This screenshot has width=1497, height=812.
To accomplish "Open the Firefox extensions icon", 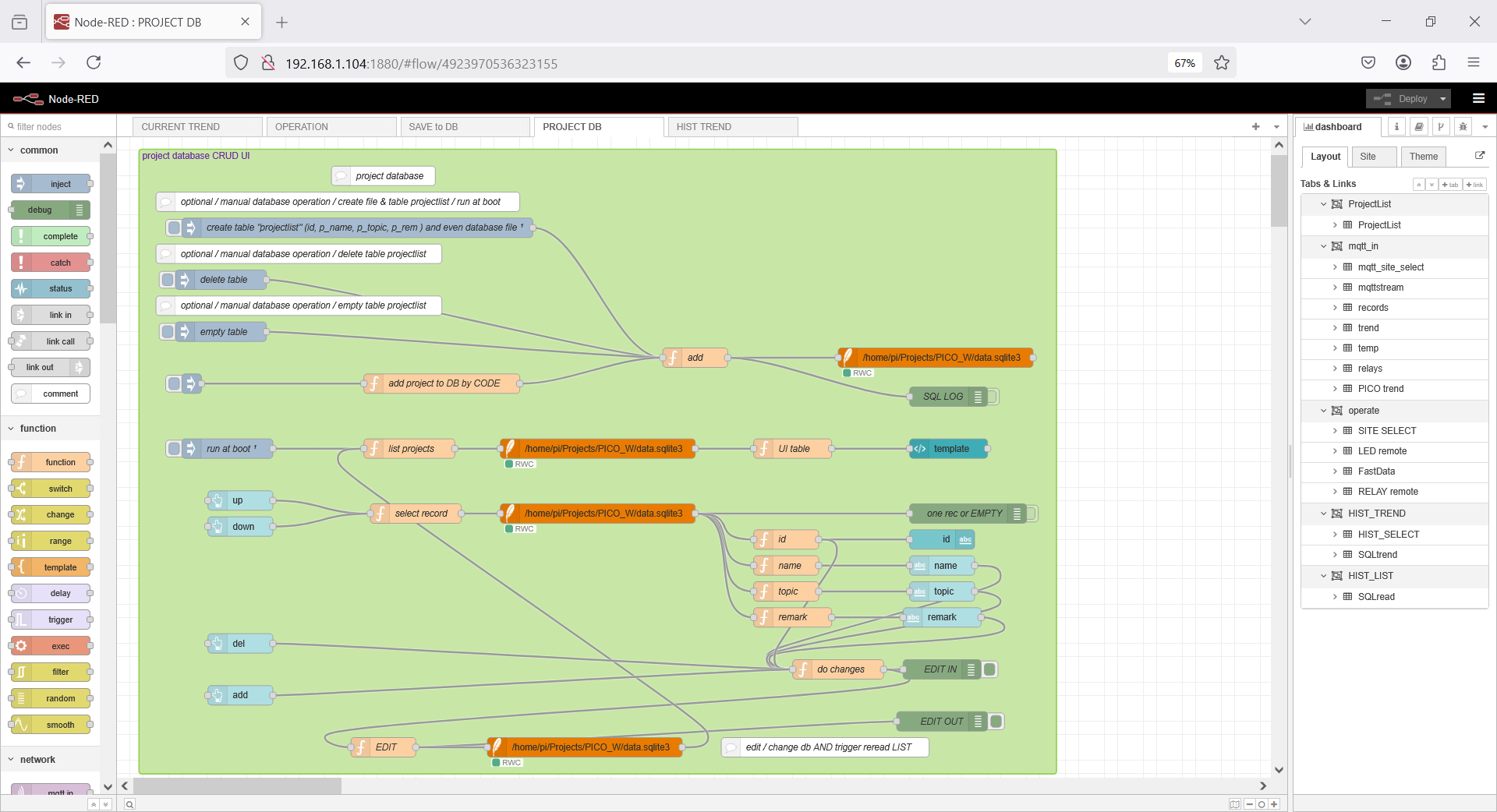I will [1439, 63].
